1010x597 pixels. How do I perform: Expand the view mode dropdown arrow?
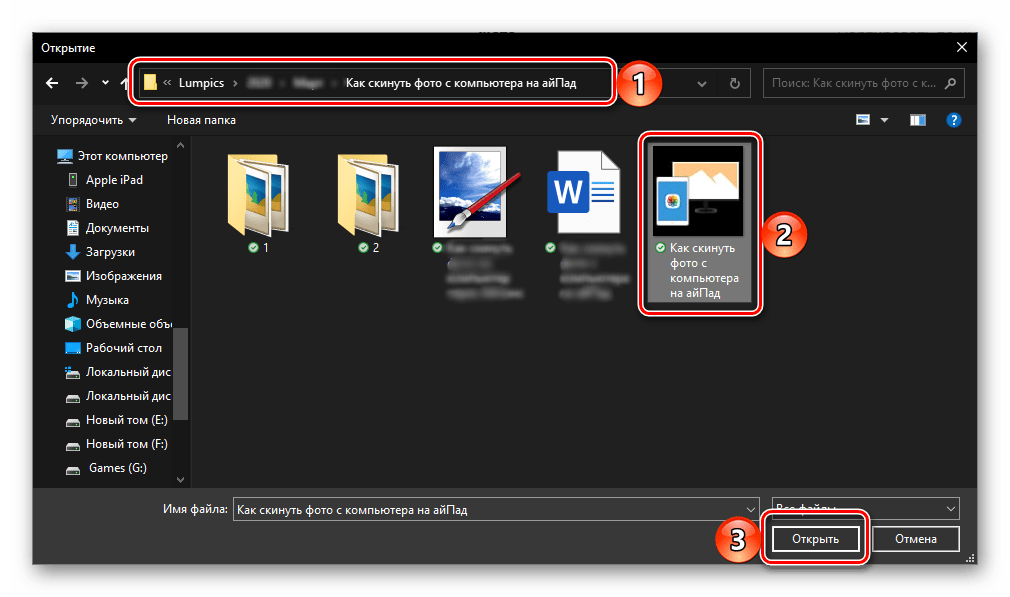pos(884,120)
